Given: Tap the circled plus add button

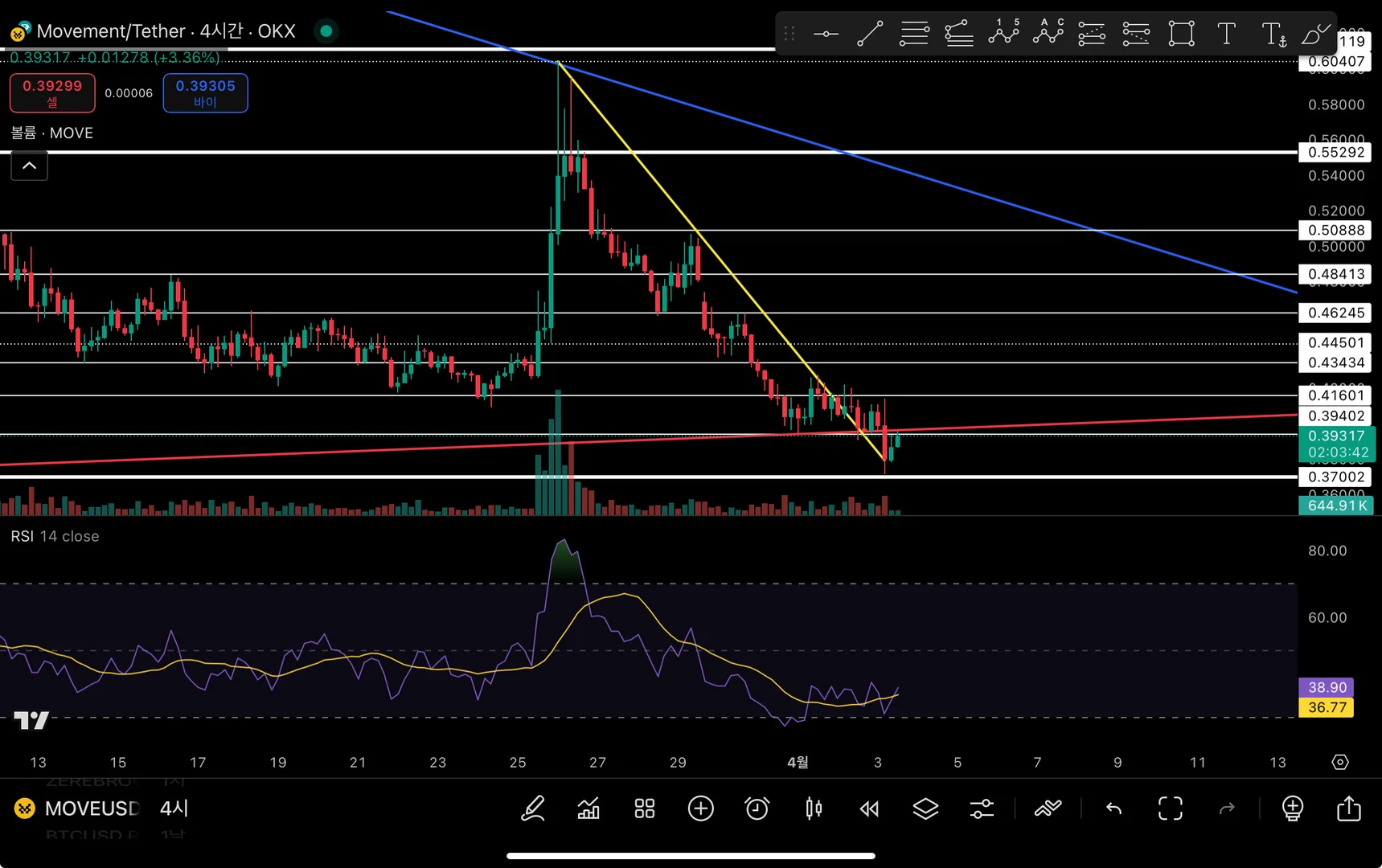Looking at the screenshot, I should click(701, 809).
